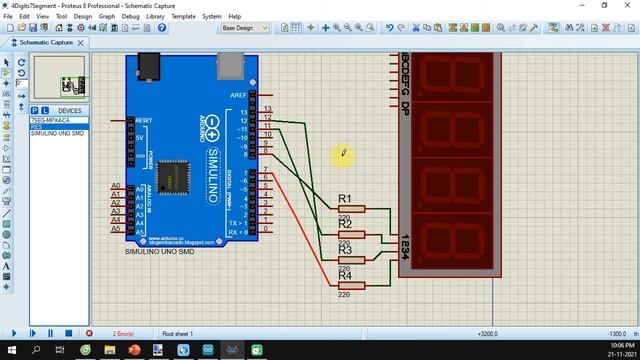The image size is (640, 360).
Task: Select 7SEG-MPX4-CA in the devices list
Action: pyautogui.click(x=59, y=120)
